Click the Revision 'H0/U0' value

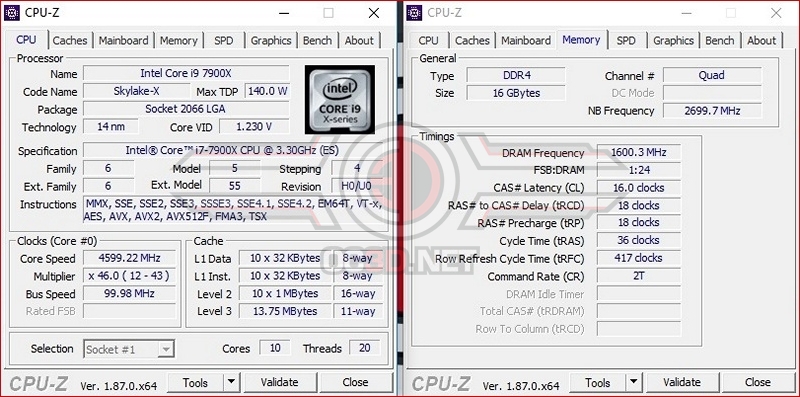[357, 186]
